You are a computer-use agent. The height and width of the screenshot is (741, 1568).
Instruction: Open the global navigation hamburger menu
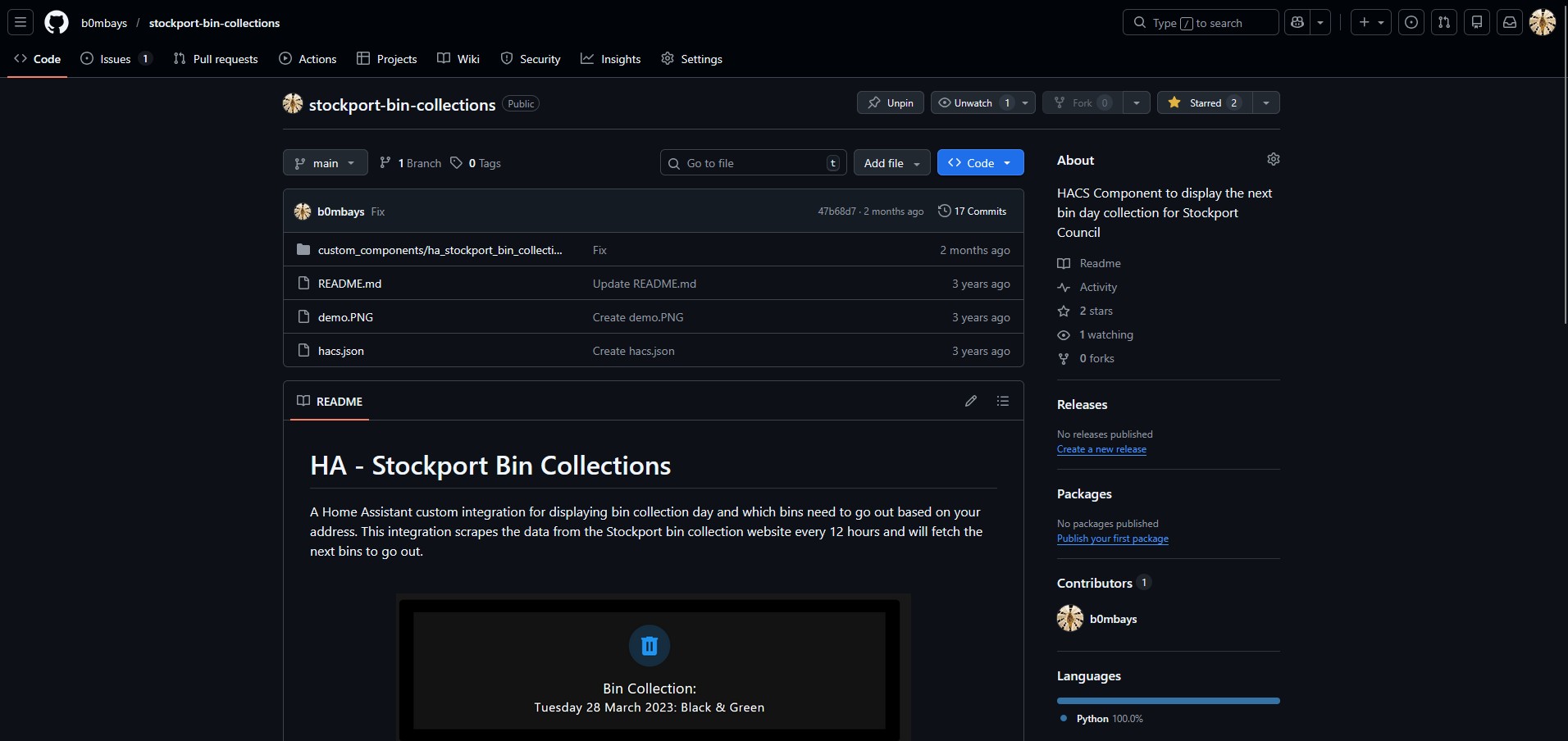pos(20,22)
